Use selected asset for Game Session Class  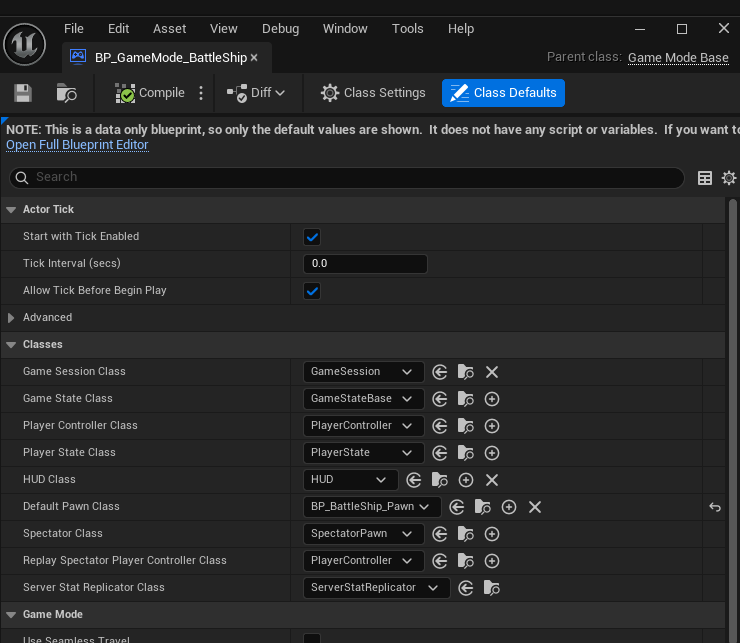pyautogui.click(x=440, y=372)
